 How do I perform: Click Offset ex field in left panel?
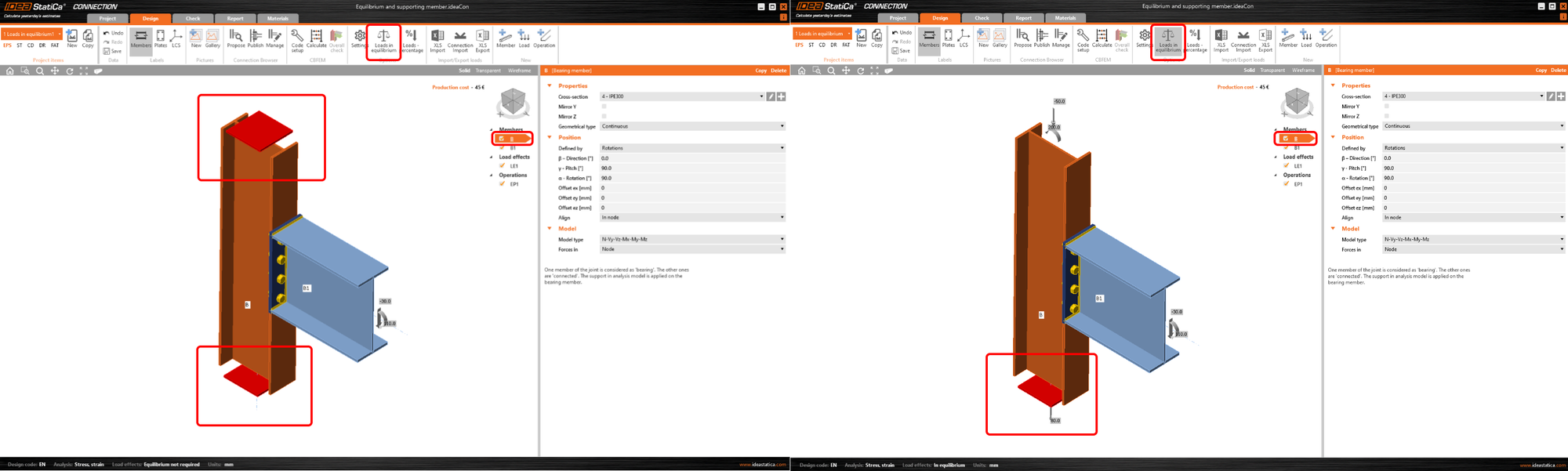click(691, 188)
